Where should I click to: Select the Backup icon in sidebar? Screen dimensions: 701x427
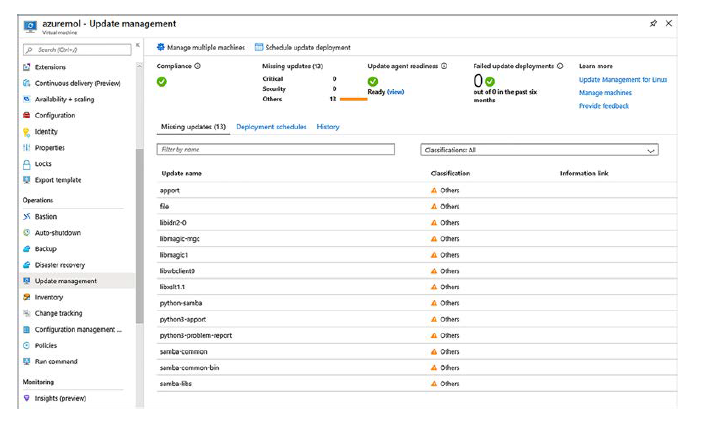point(26,249)
